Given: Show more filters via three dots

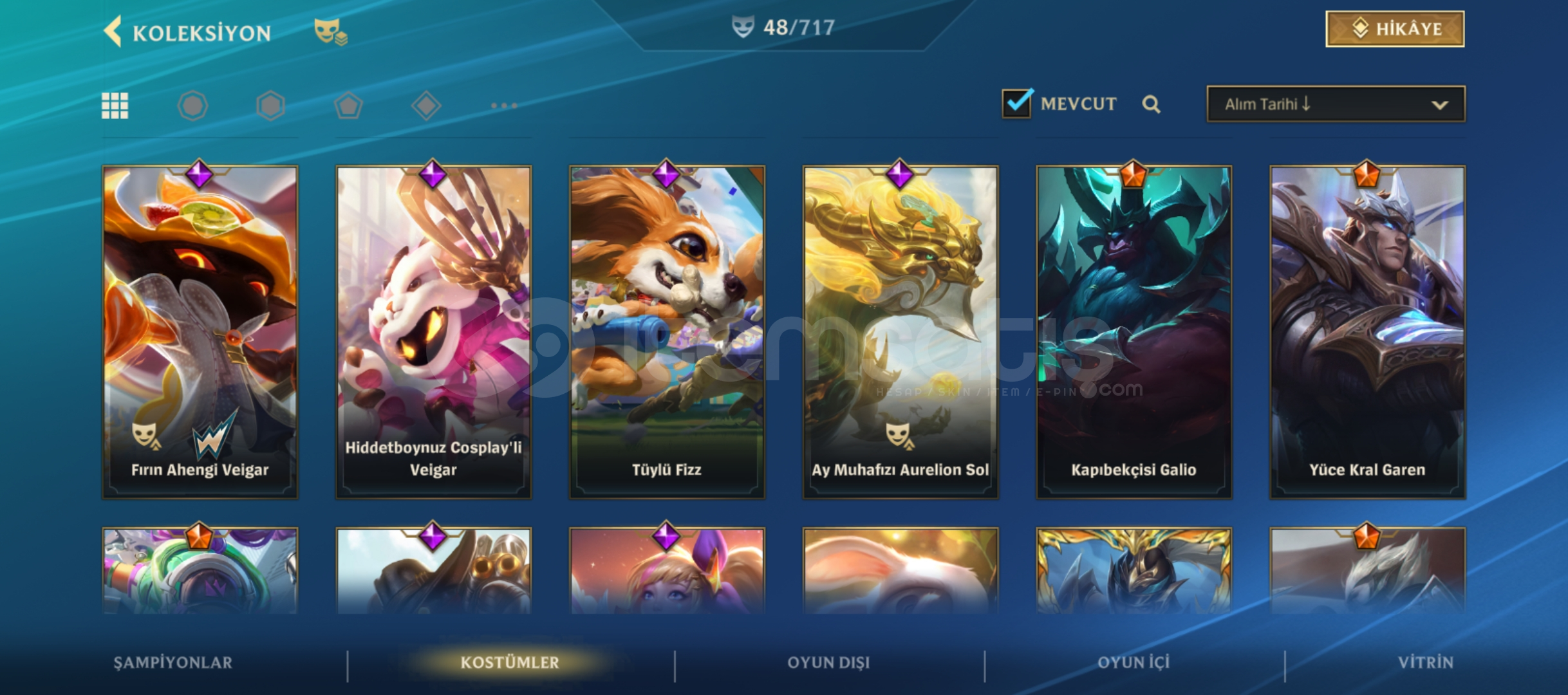Looking at the screenshot, I should pyautogui.click(x=504, y=106).
